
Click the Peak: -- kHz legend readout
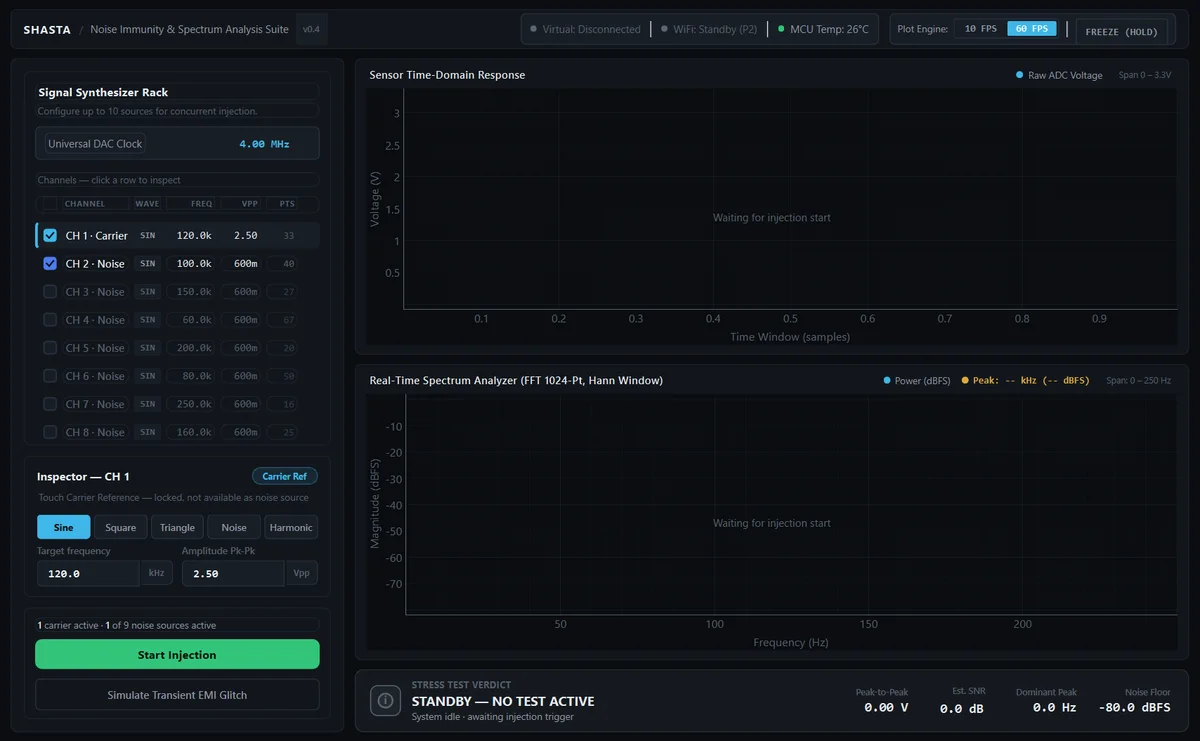1025,380
